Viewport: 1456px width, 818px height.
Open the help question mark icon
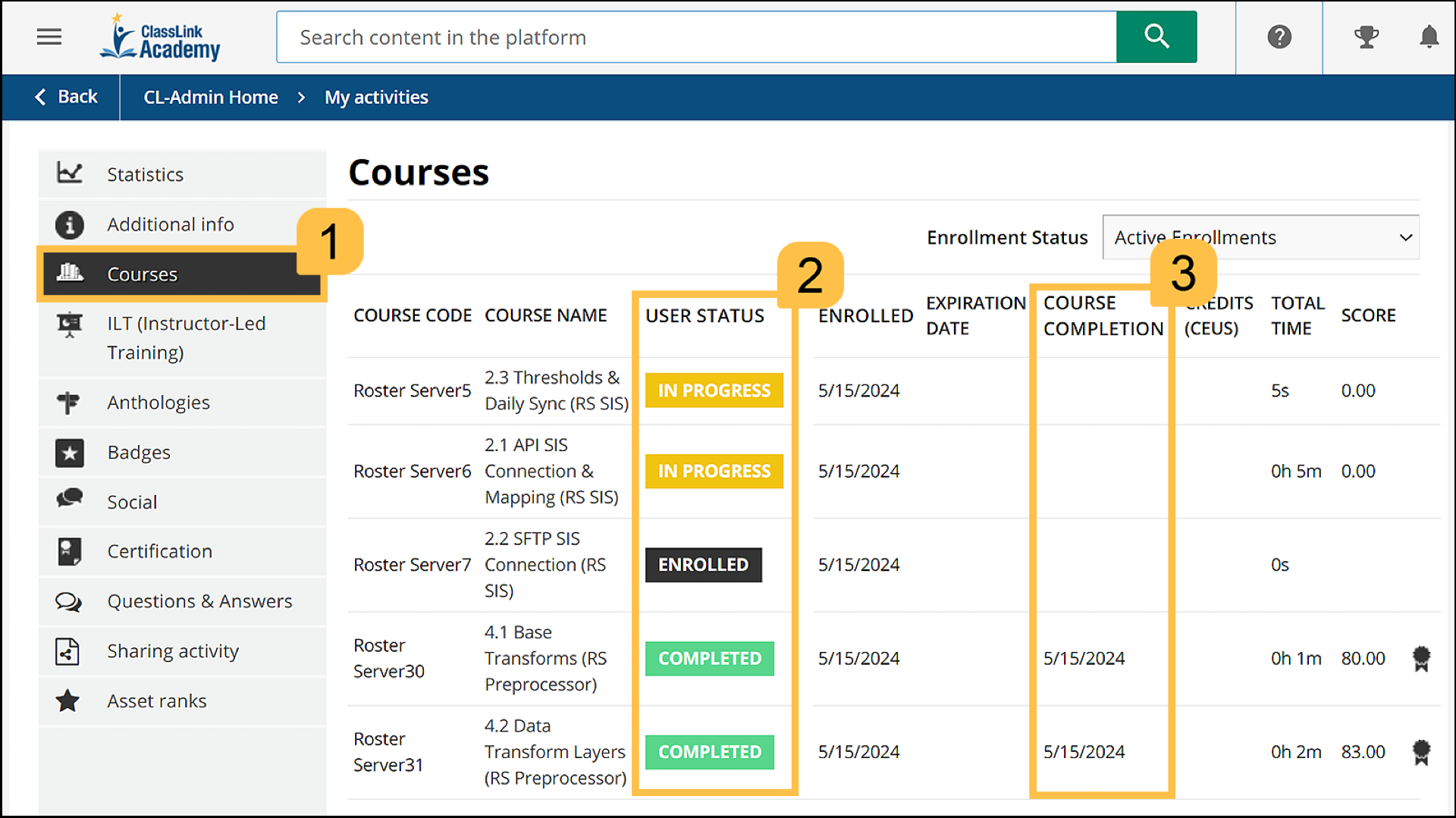coord(1279,36)
